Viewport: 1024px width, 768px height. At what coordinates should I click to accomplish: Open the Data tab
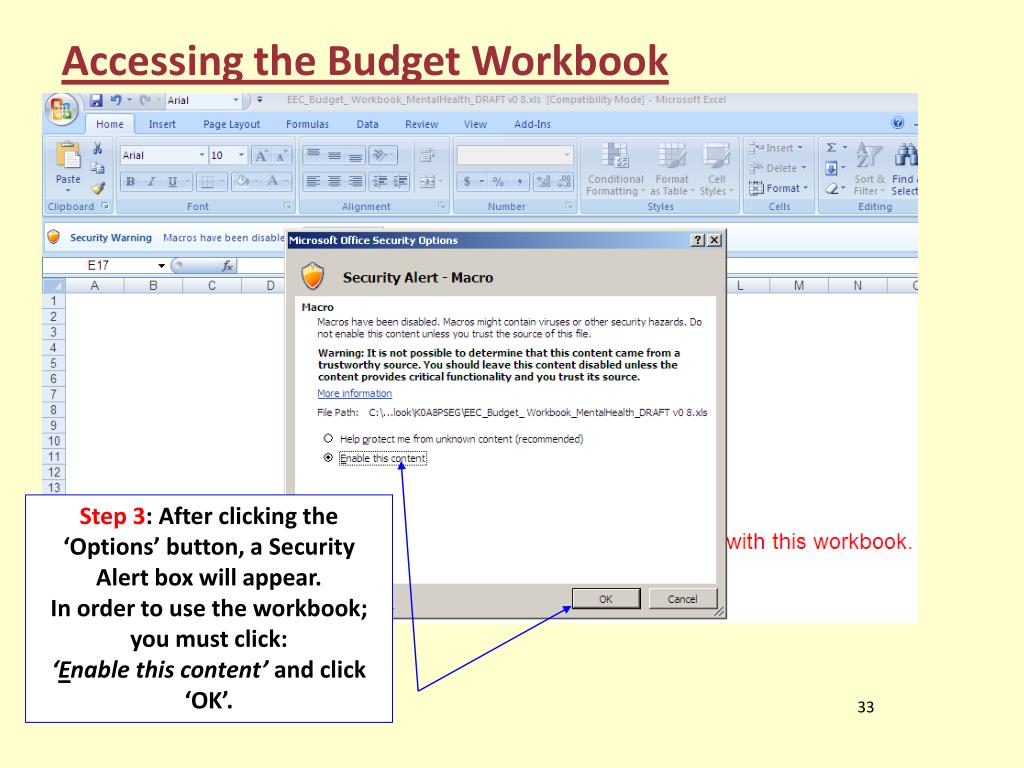point(367,124)
